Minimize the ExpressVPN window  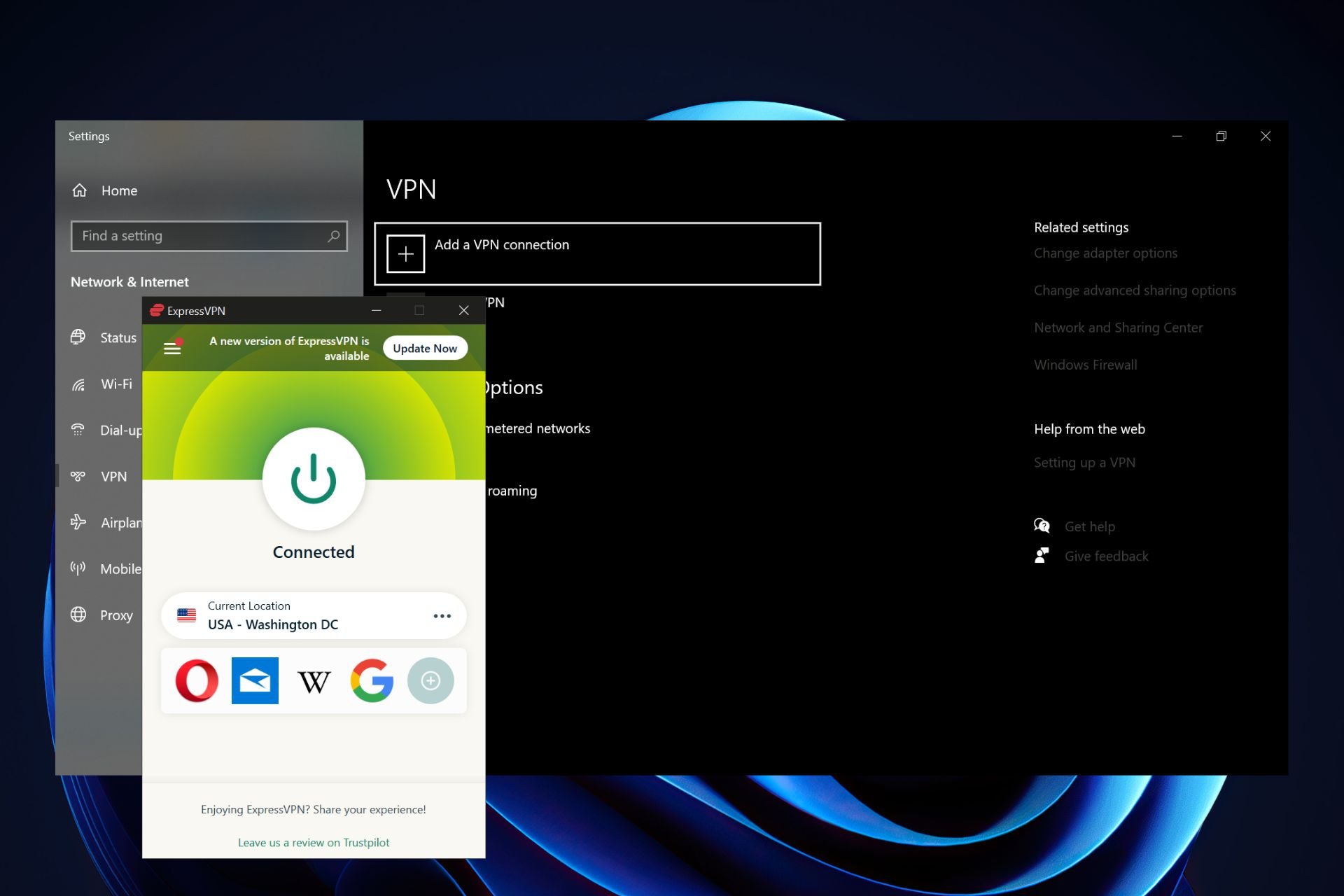377,310
